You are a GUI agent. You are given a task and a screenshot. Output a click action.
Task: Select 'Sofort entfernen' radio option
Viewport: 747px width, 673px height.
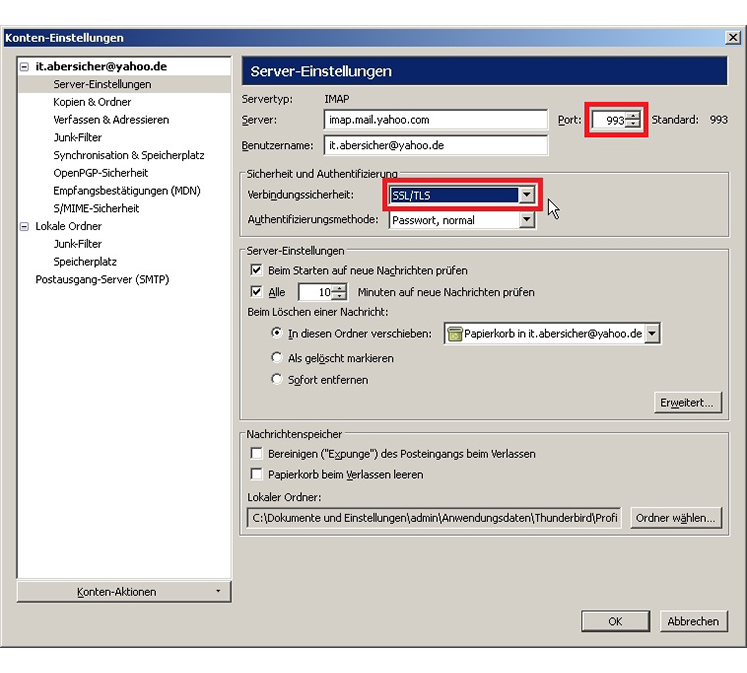pos(278,380)
